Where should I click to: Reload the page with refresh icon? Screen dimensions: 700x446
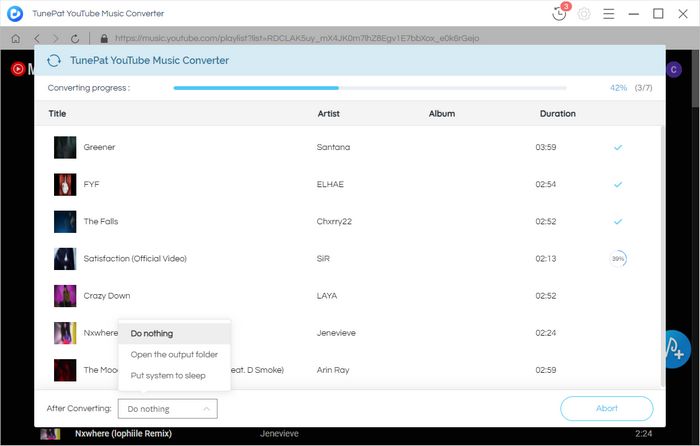coord(75,38)
